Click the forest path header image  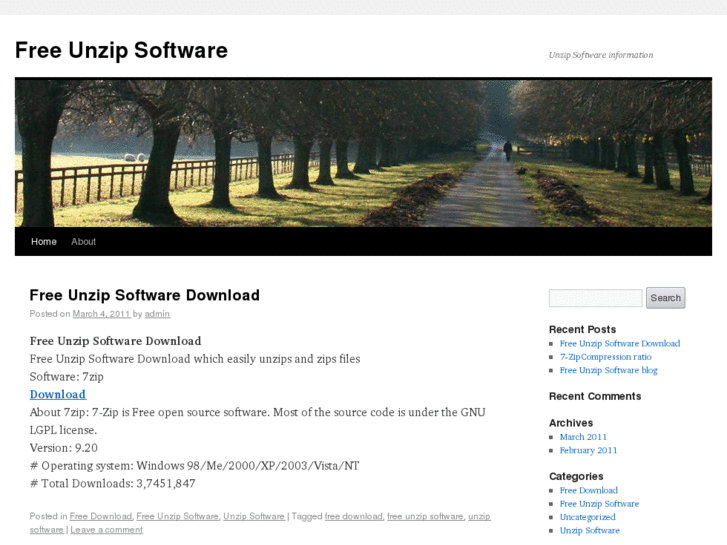coord(363,152)
